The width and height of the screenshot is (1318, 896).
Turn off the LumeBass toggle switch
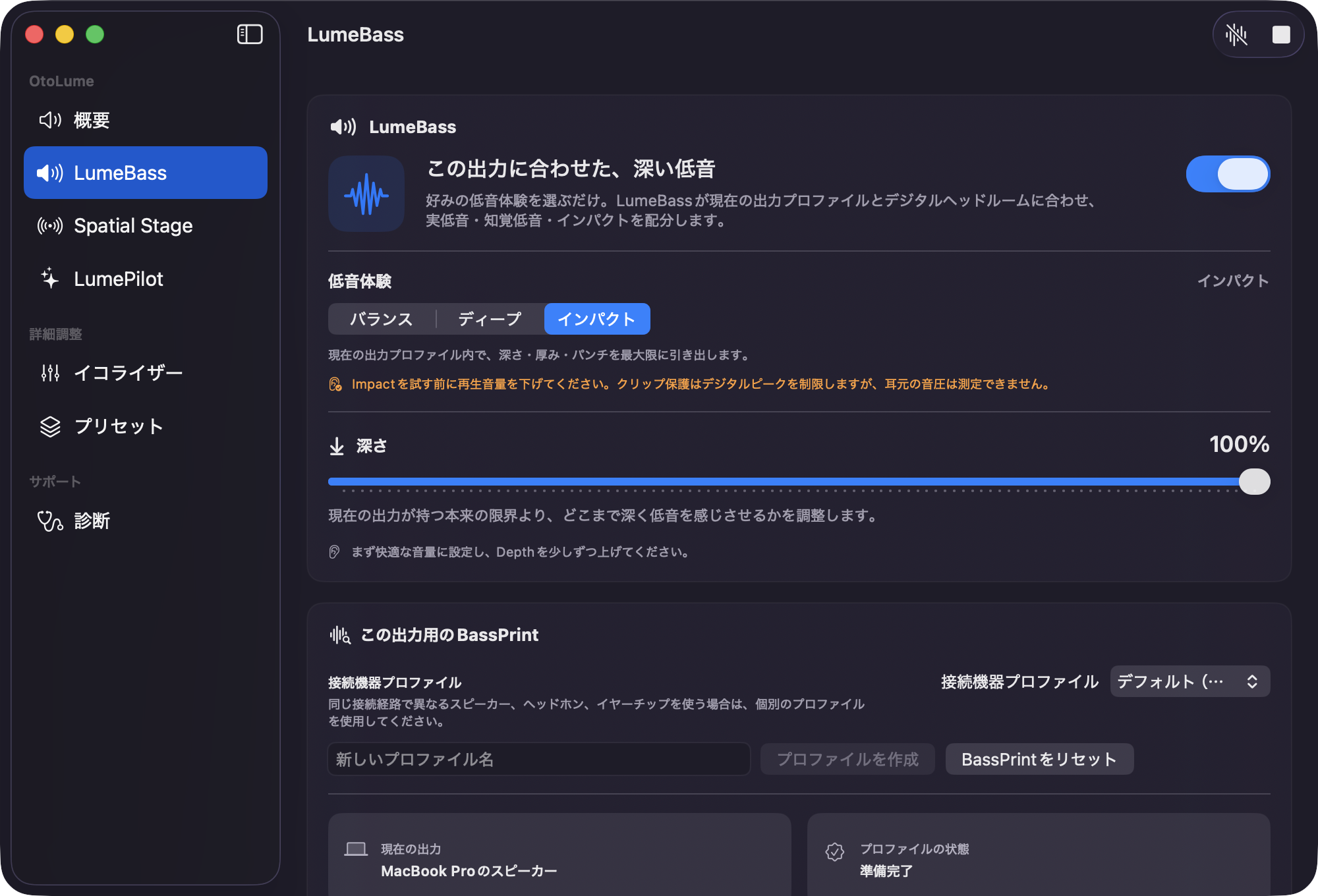click(x=1228, y=174)
